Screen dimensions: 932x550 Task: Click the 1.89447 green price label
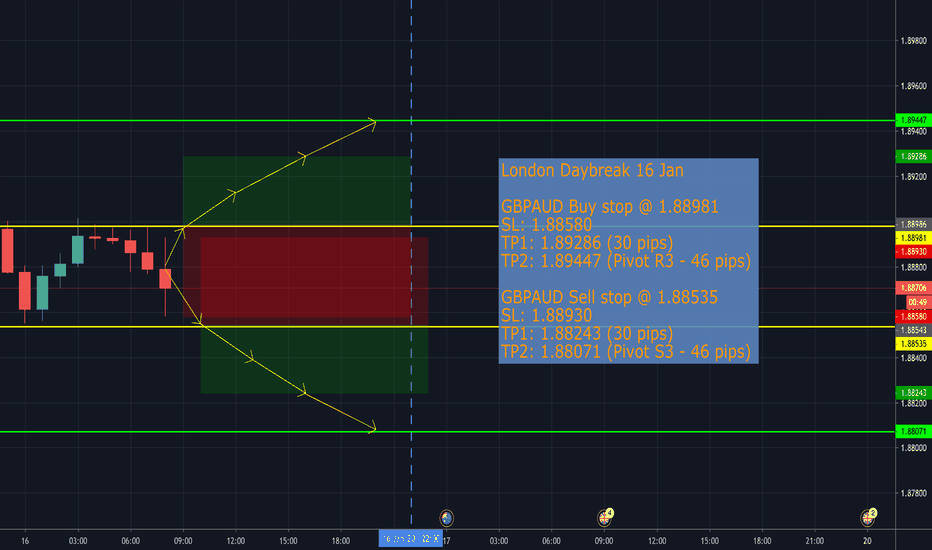pos(913,120)
